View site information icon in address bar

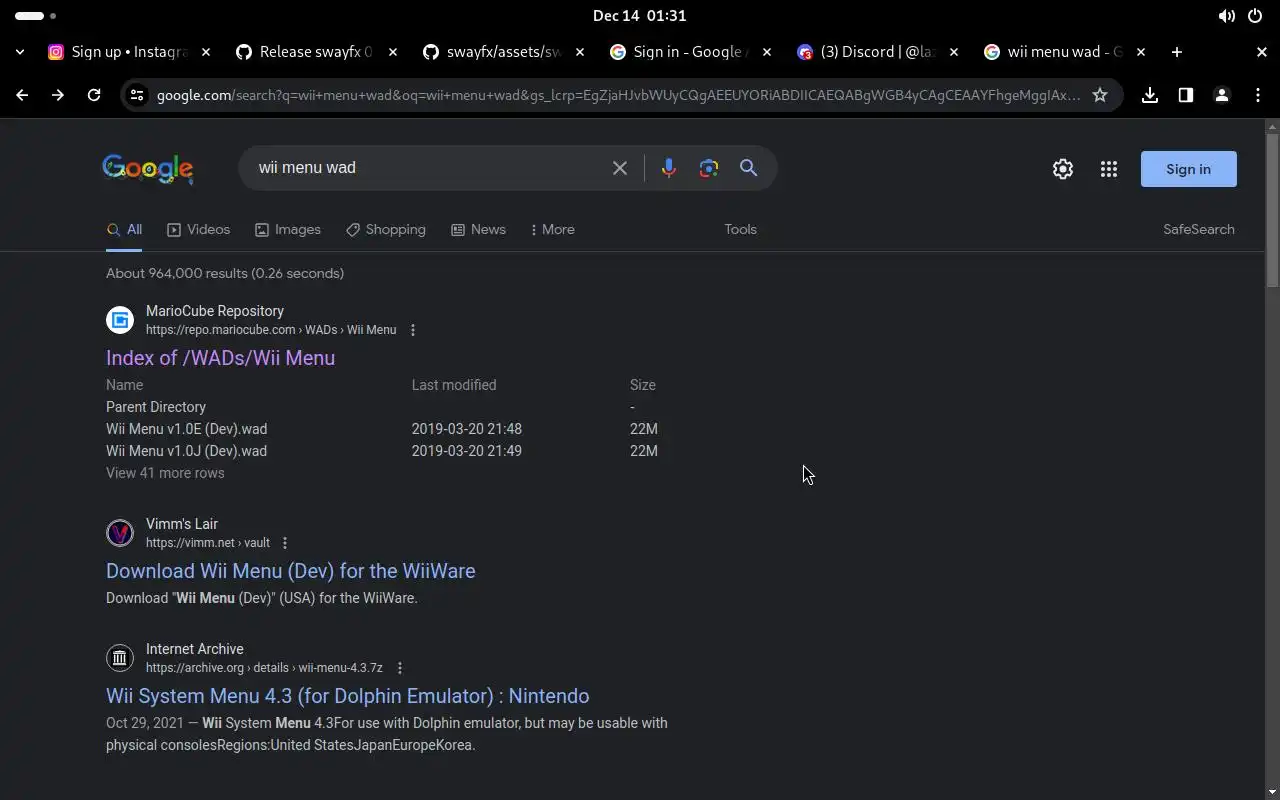pyautogui.click(x=137, y=95)
